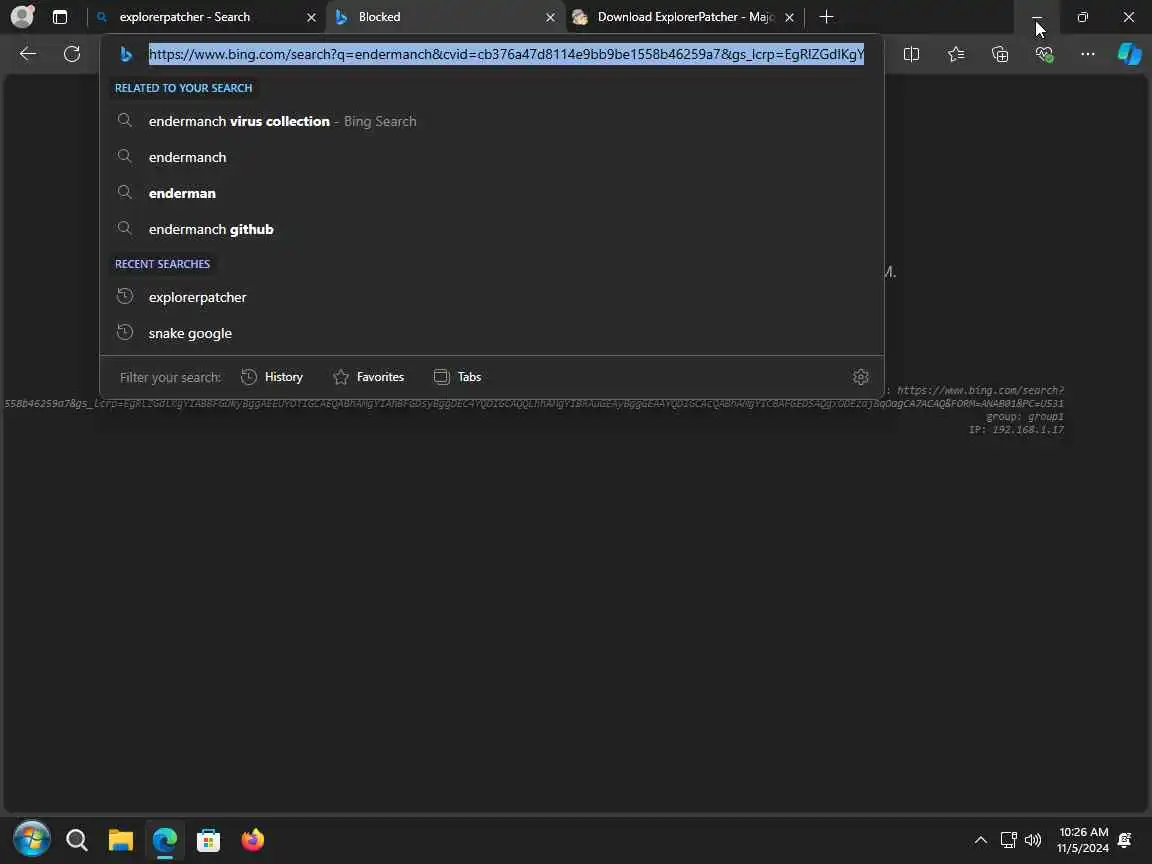Viewport: 1152px width, 864px height.
Task: Open split screen view
Action: point(911,54)
